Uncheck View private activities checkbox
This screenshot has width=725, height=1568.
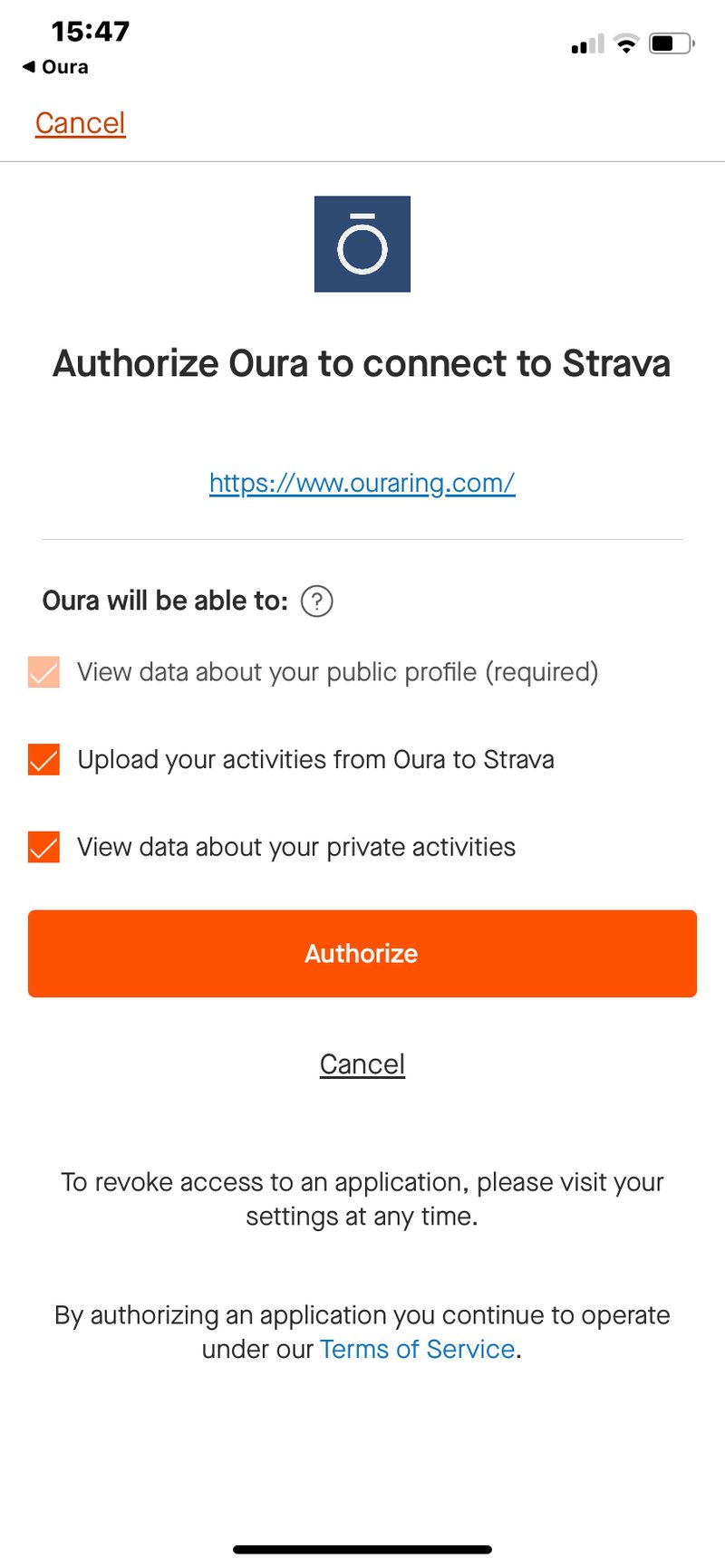43,847
